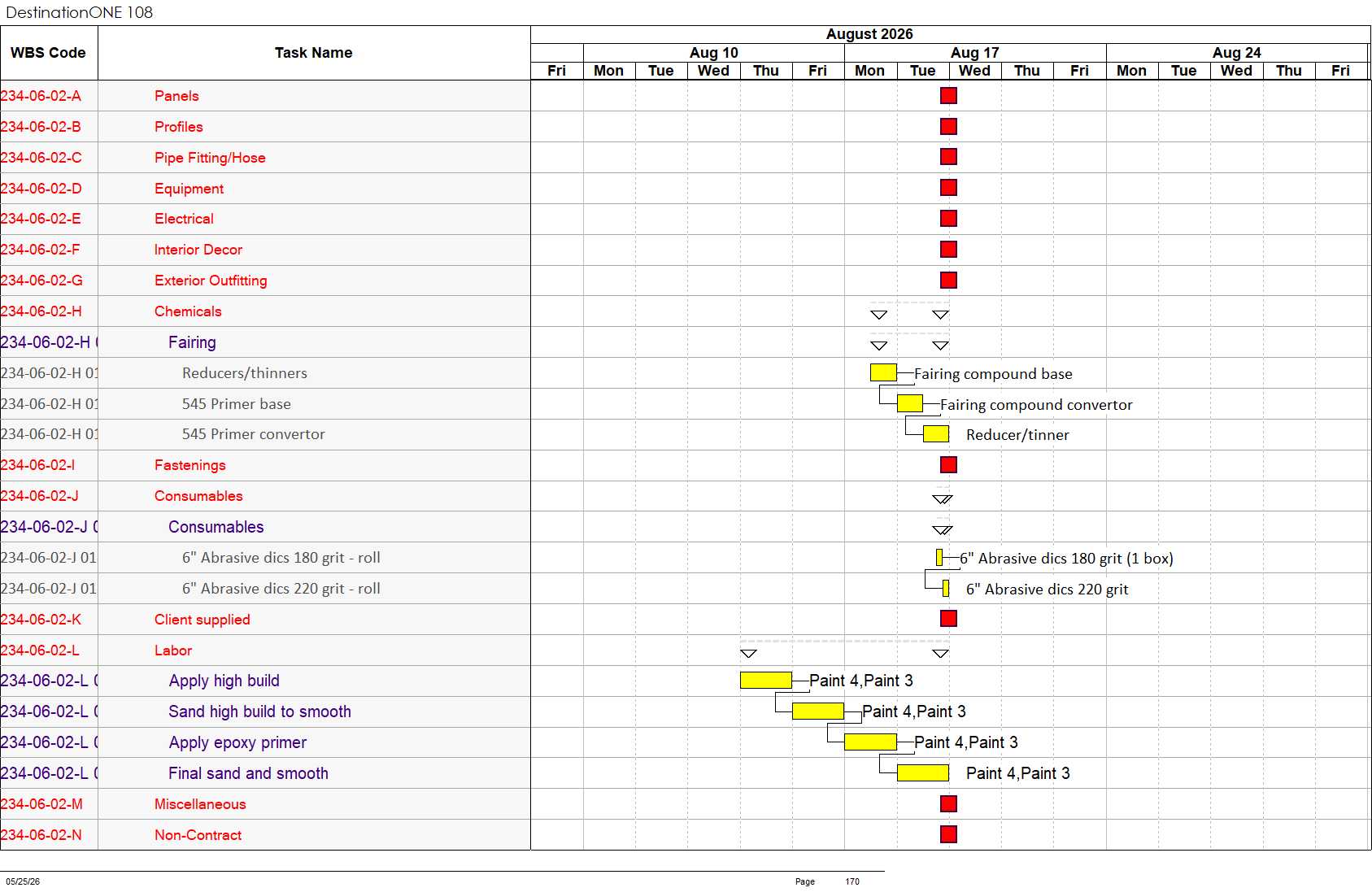Image resolution: width=1372 pixels, height=892 pixels.
Task: Select the Mon header under Aug 24
Action: (x=1132, y=71)
